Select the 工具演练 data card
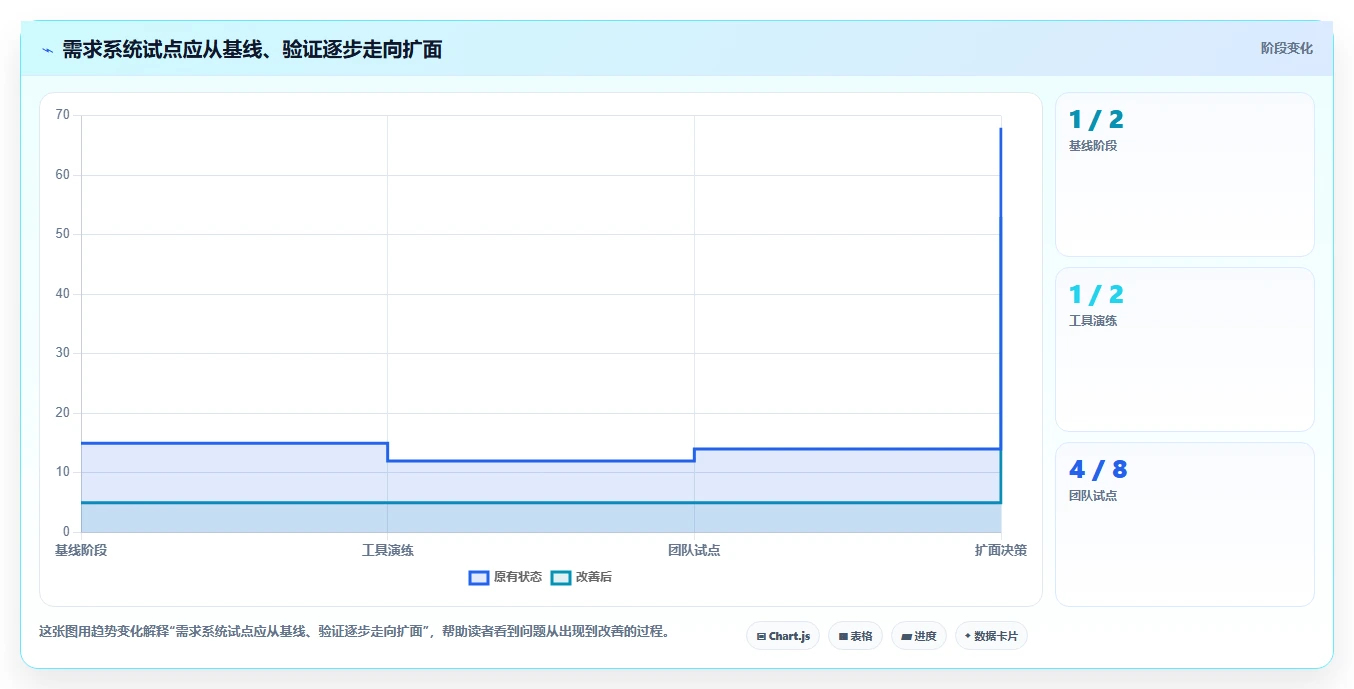The image size is (1354, 689). [1185, 350]
